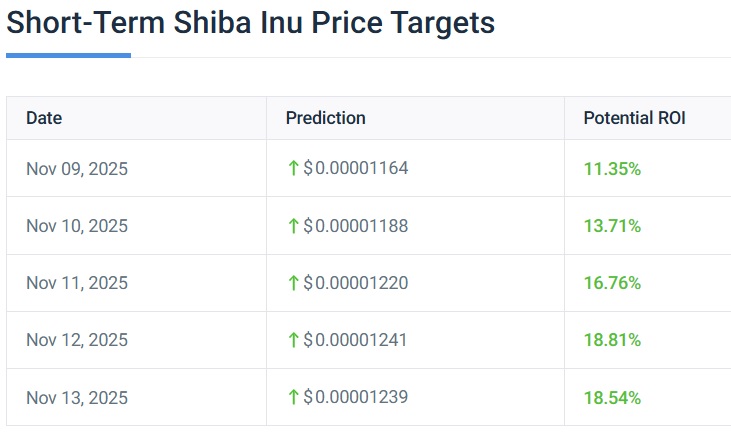Click the Date column header
The width and height of the screenshot is (731, 446).
(x=44, y=118)
